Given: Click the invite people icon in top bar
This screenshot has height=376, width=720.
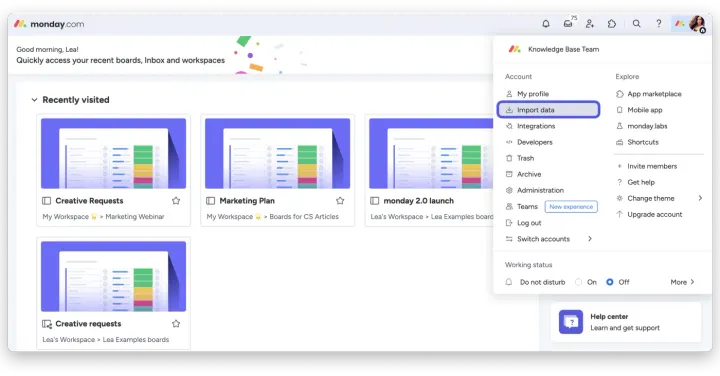Looking at the screenshot, I should coord(590,23).
